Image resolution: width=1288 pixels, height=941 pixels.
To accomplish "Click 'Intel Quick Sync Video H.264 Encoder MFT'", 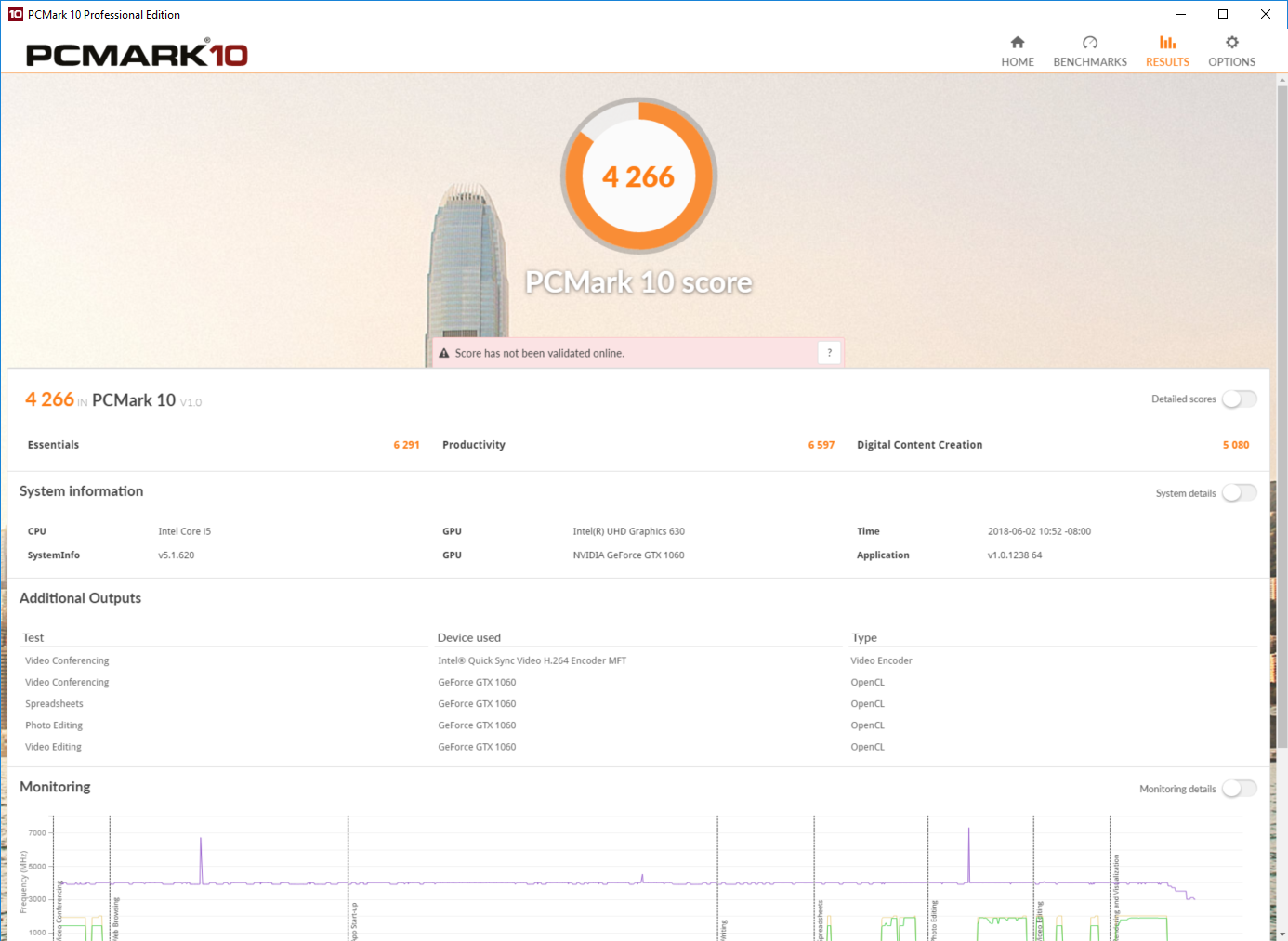I will coord(532,660).
